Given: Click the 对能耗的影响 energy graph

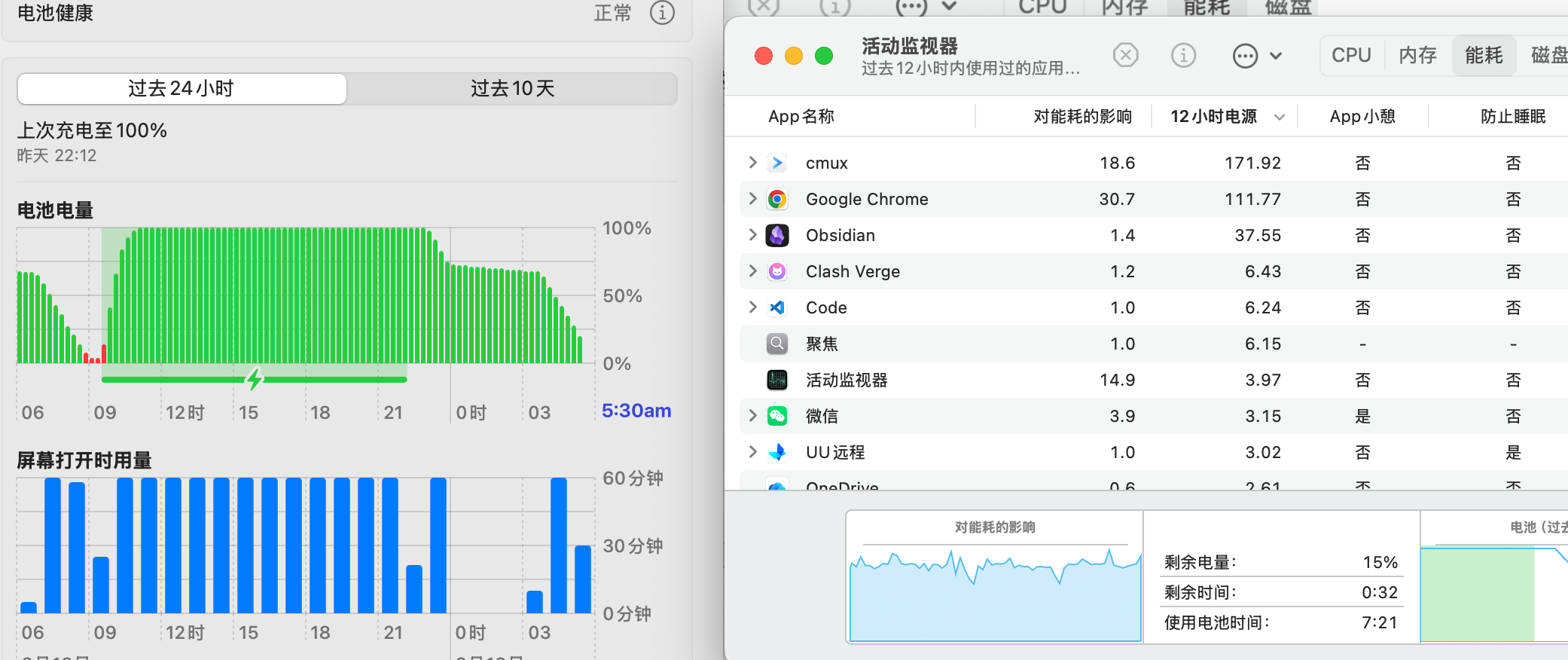Looking at the screenshot, I should [x=995, y=594].
